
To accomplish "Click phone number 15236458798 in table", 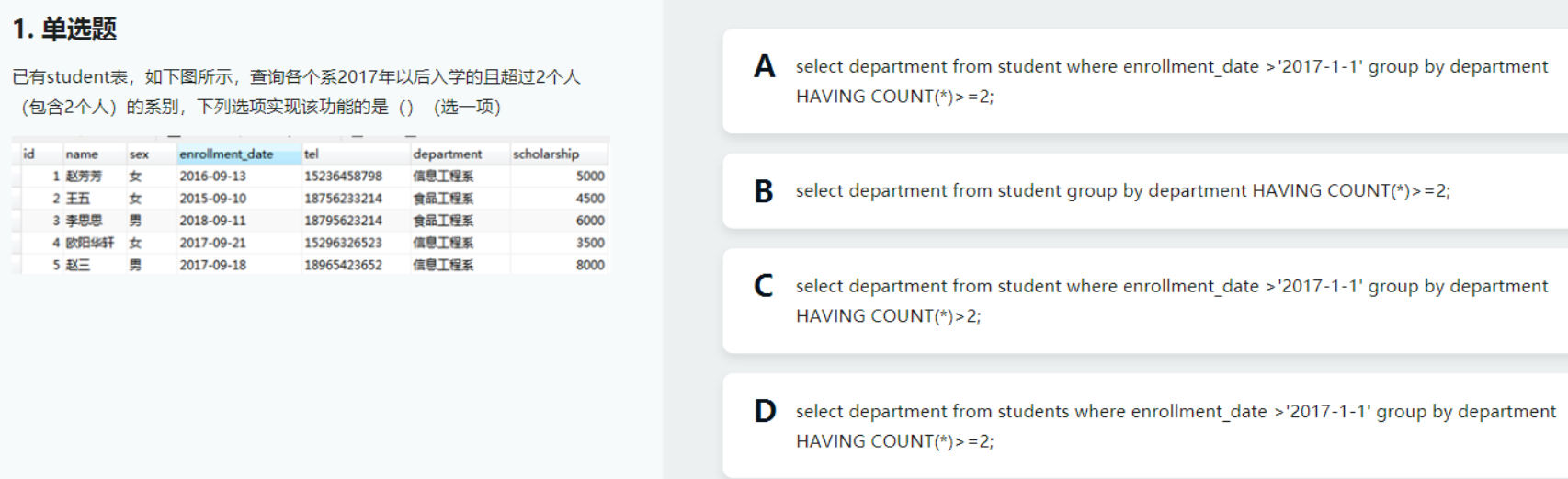I will point(343,177).
